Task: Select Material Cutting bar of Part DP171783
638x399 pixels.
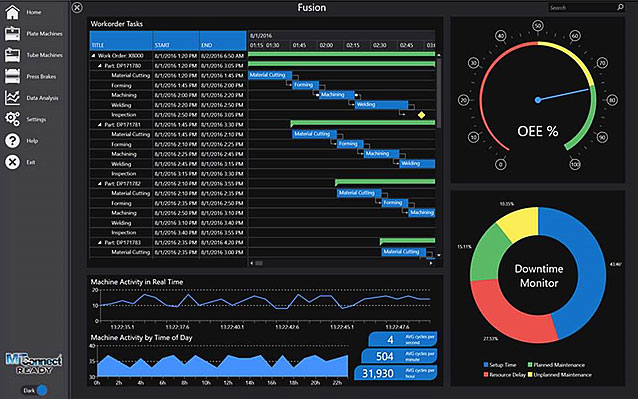Action: click(x=404, y=252)
